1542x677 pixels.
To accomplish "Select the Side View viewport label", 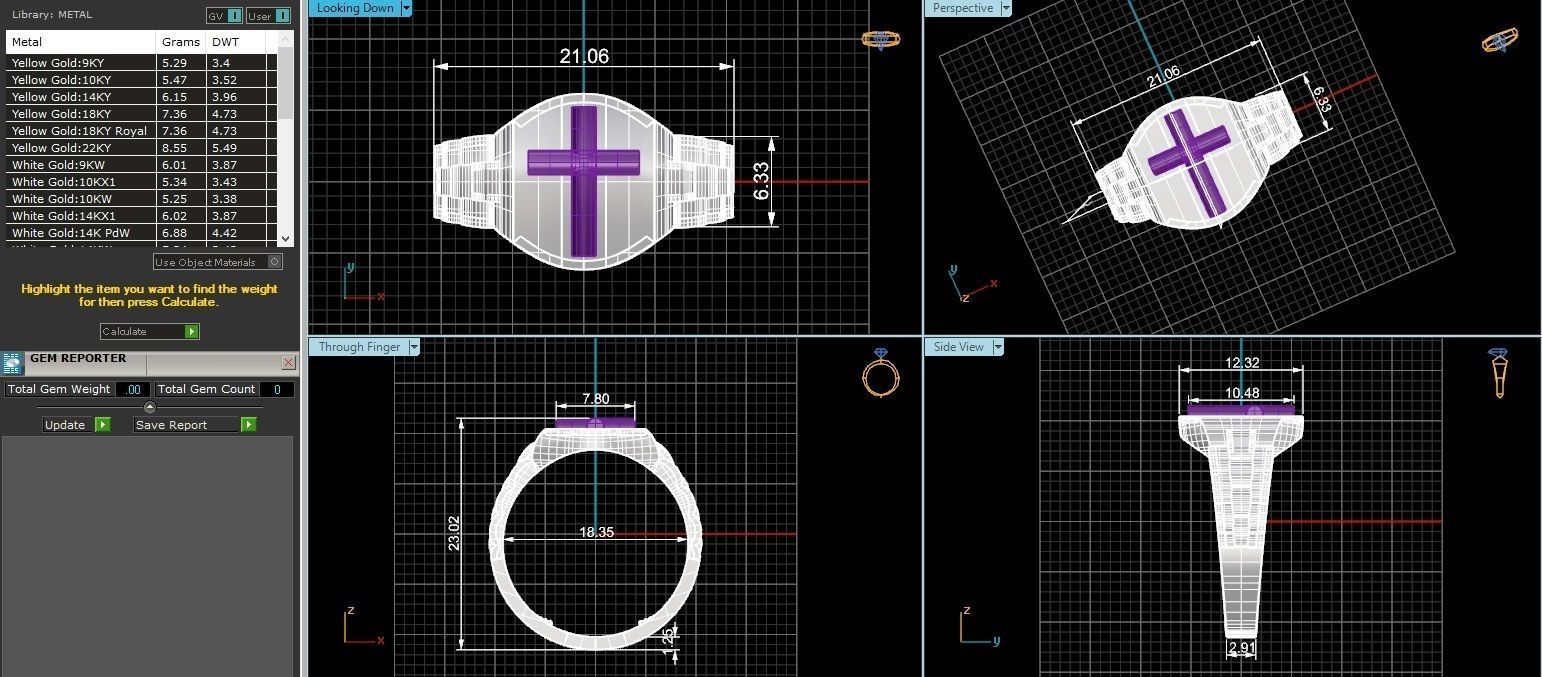I will click(x=958, y=347).
